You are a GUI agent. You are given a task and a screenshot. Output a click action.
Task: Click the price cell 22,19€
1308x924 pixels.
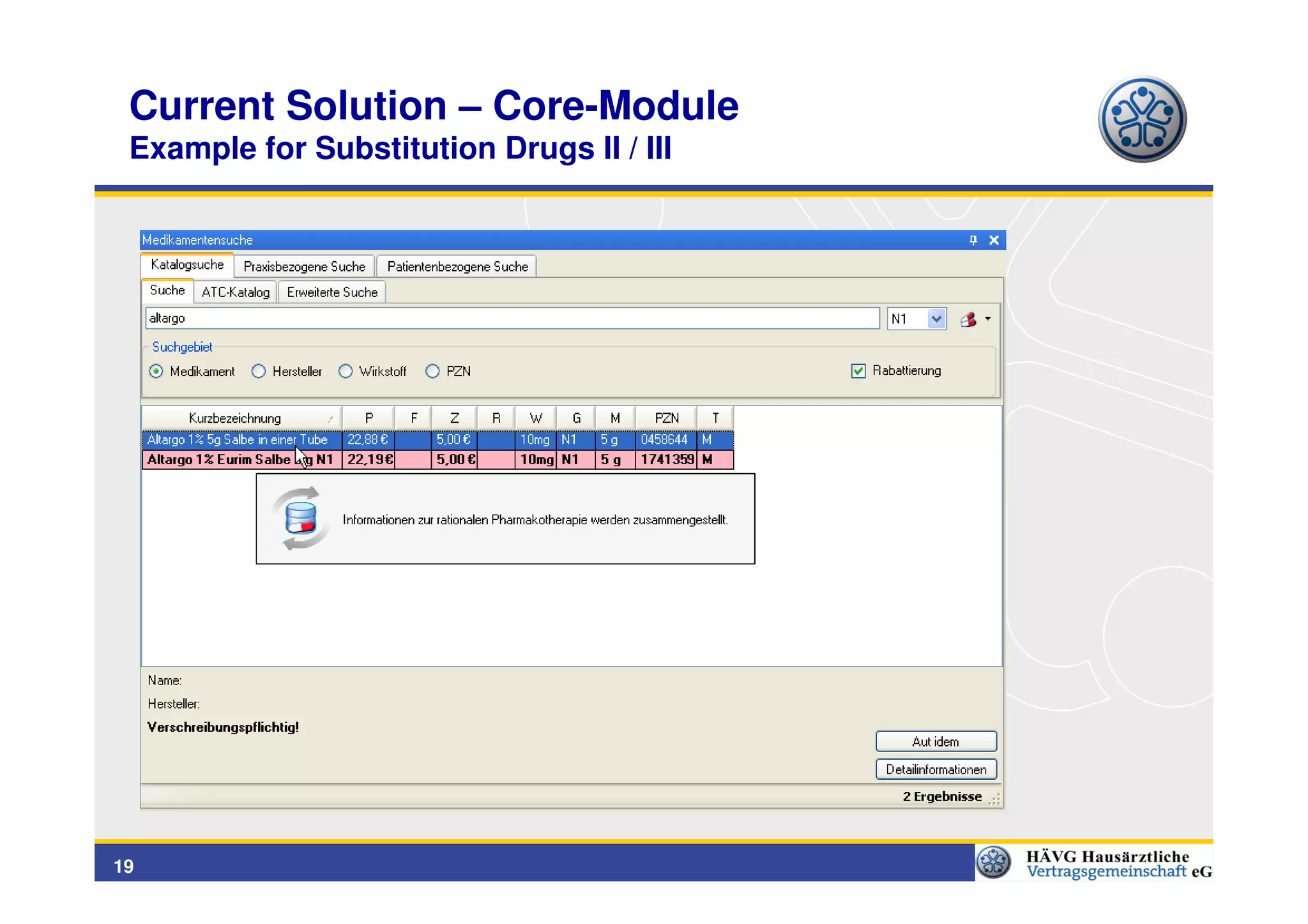(369, 460)
